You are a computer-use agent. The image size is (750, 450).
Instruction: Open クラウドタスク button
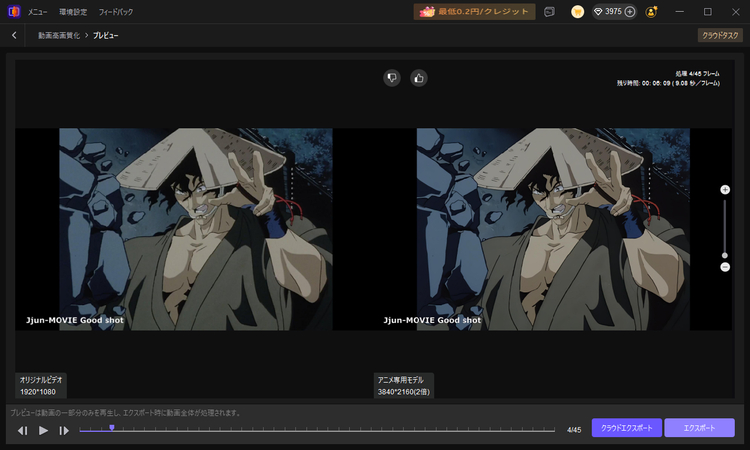pos(720,35)
